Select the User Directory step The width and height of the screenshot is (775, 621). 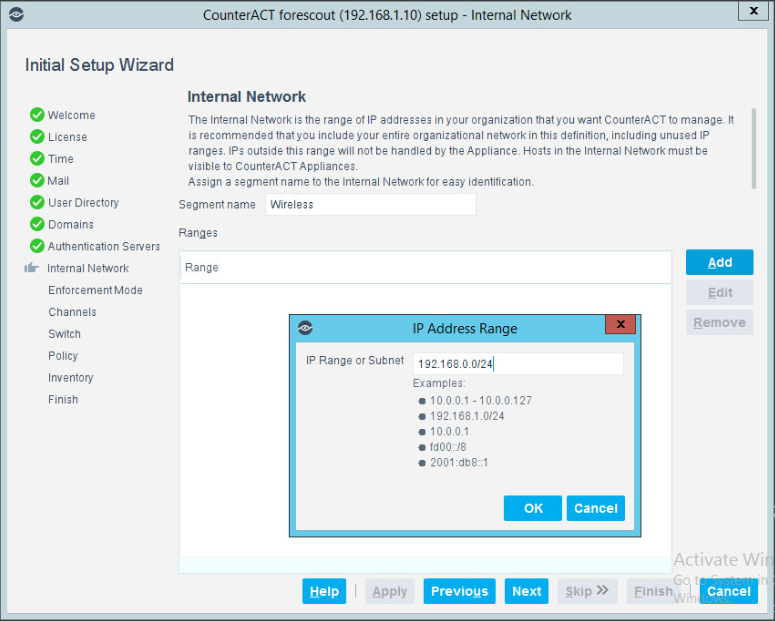coord(84,203)
